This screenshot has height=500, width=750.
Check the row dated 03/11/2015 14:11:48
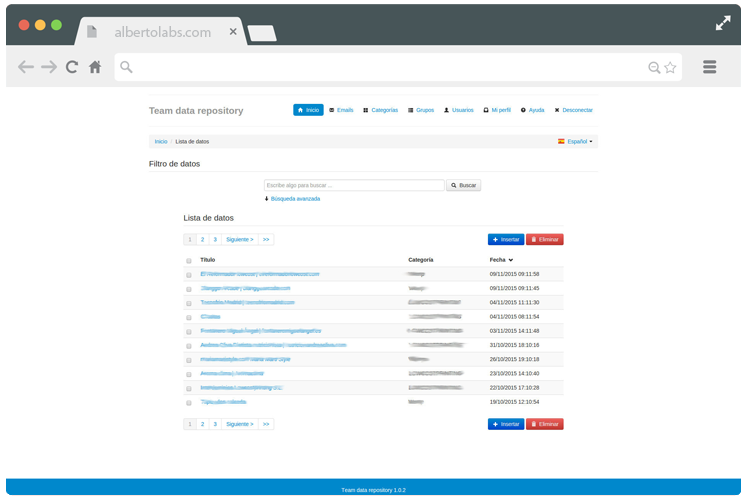189,332
